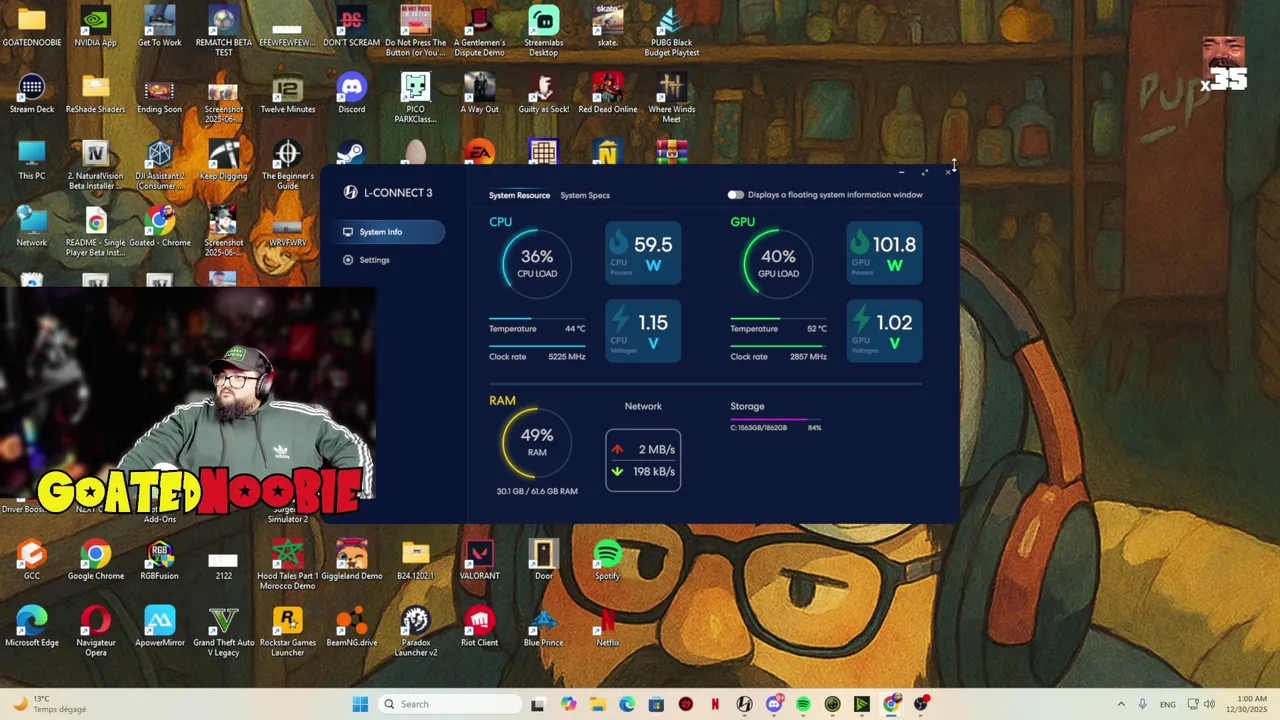The image size is (1280, 720).
Task: Switch to the System Resource tab
Action: pos(519,195)
